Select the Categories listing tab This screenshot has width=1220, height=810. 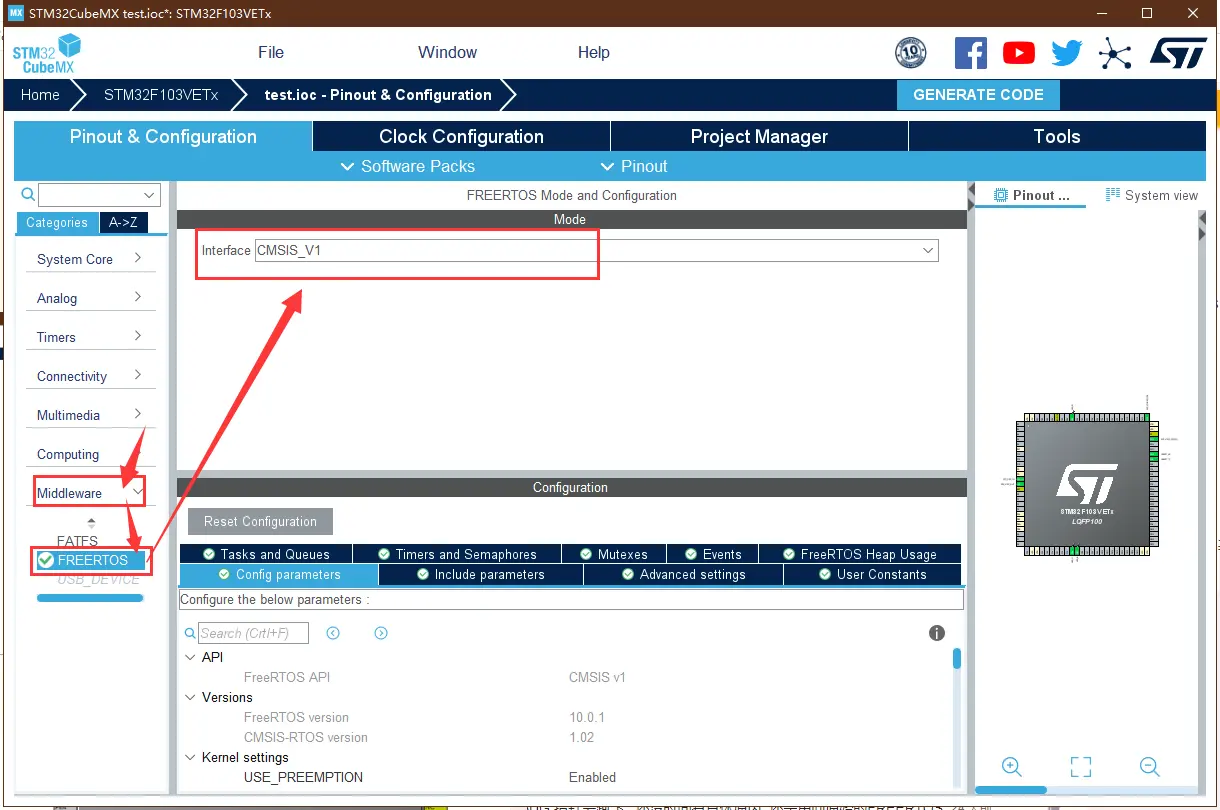point(57,223)
